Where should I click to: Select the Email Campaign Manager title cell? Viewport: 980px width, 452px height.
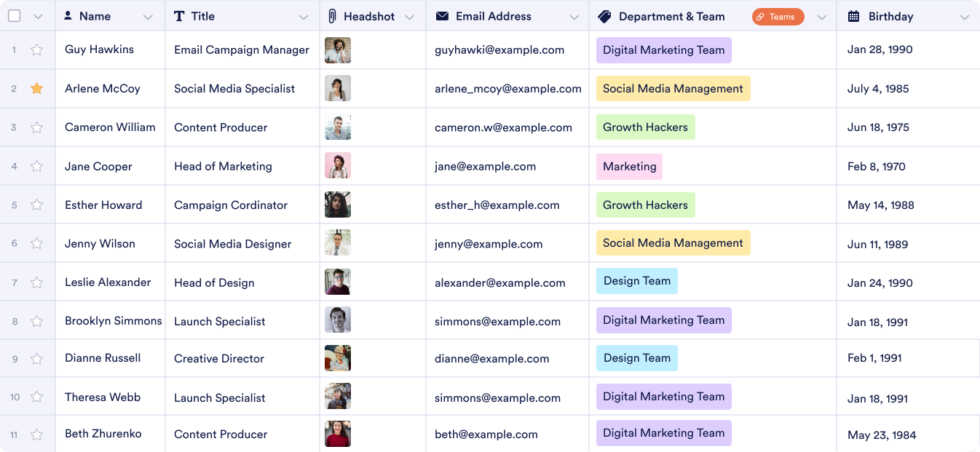[x=241, y=50]
